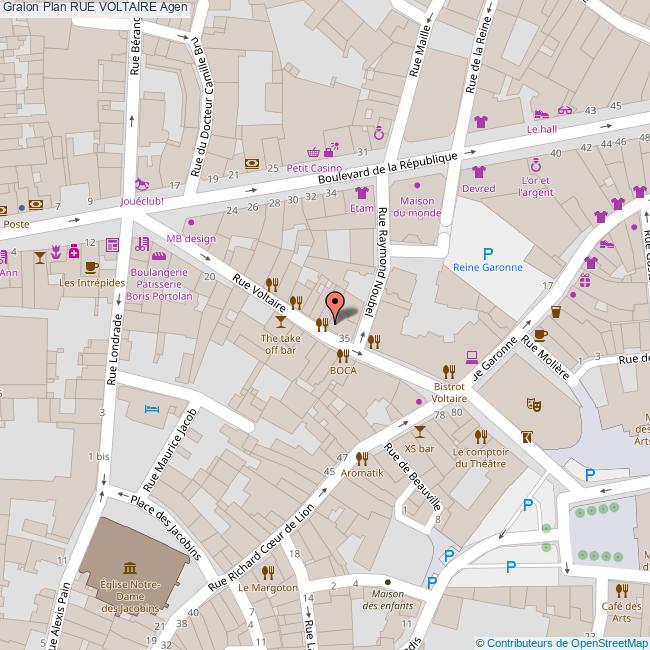Select the Reine Garonne parking icon

488,252
